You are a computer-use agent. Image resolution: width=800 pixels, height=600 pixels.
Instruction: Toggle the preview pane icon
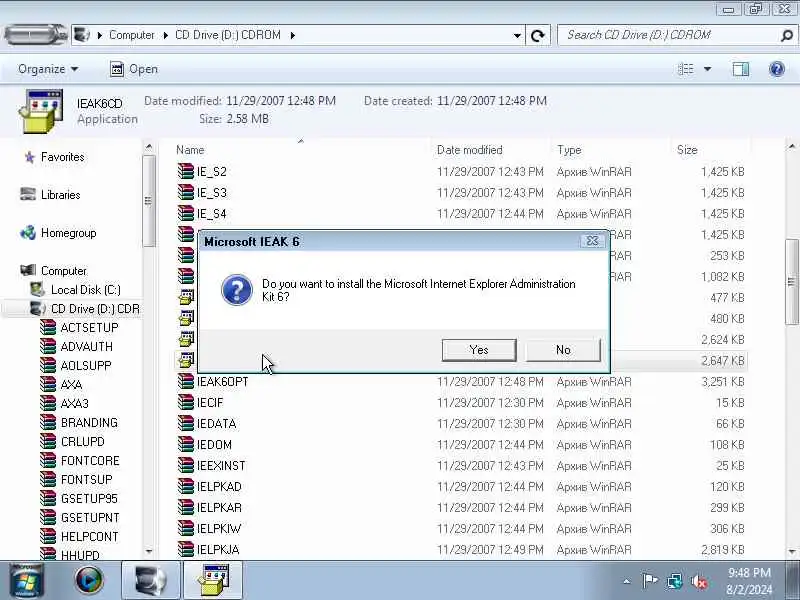[741, 69]
